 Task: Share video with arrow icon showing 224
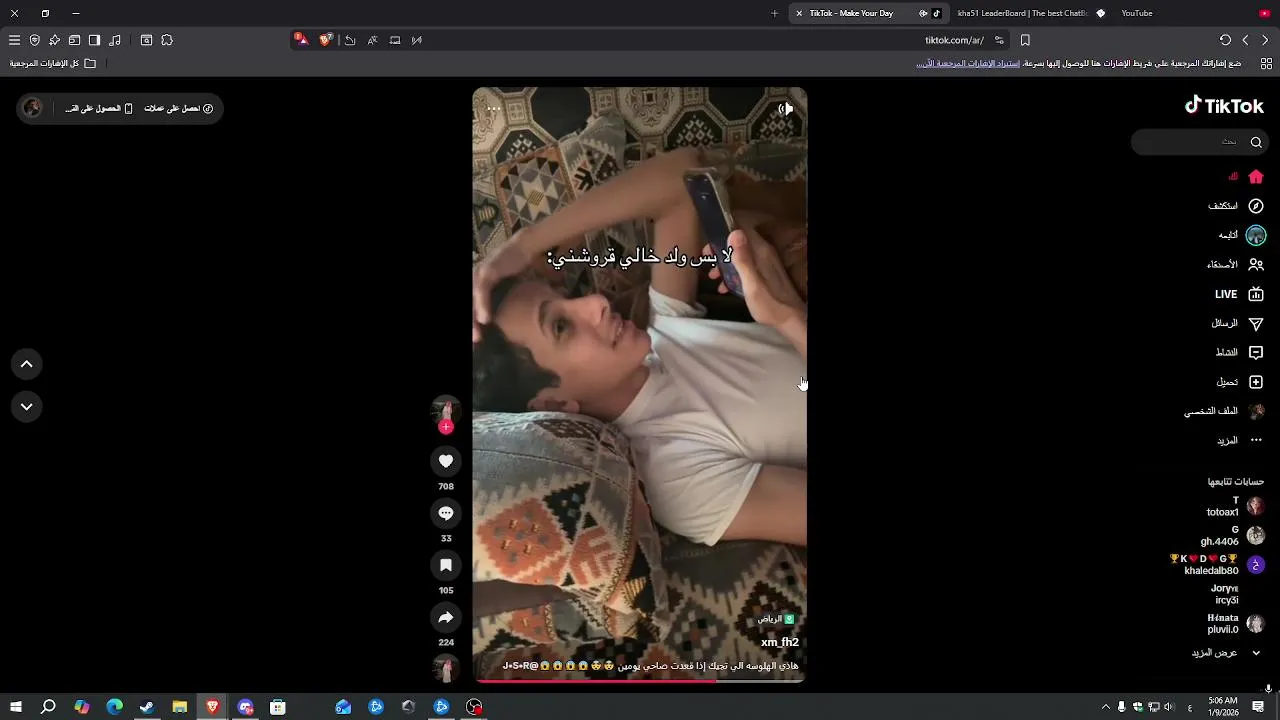[446, 617]
